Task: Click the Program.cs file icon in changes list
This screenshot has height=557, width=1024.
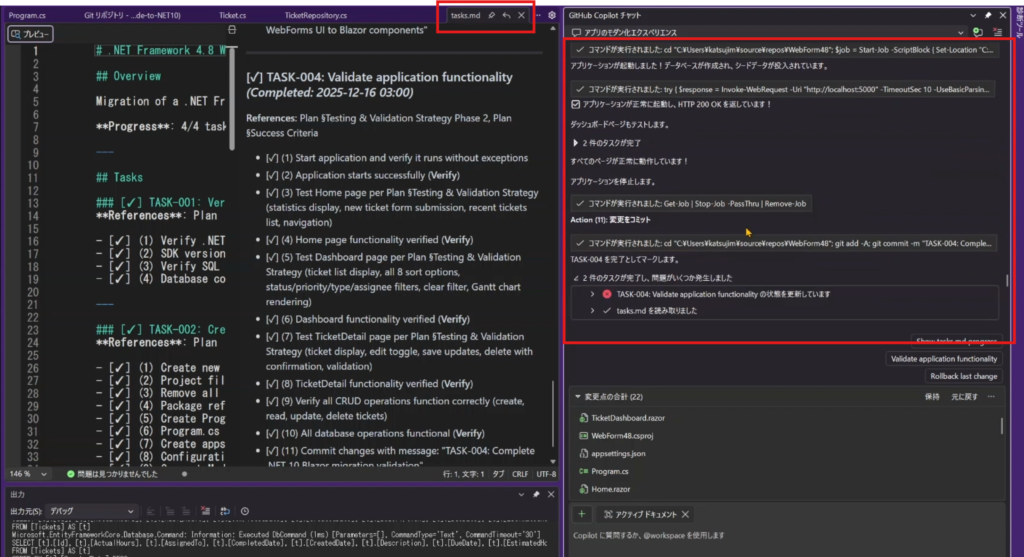Action: [582, 470]
